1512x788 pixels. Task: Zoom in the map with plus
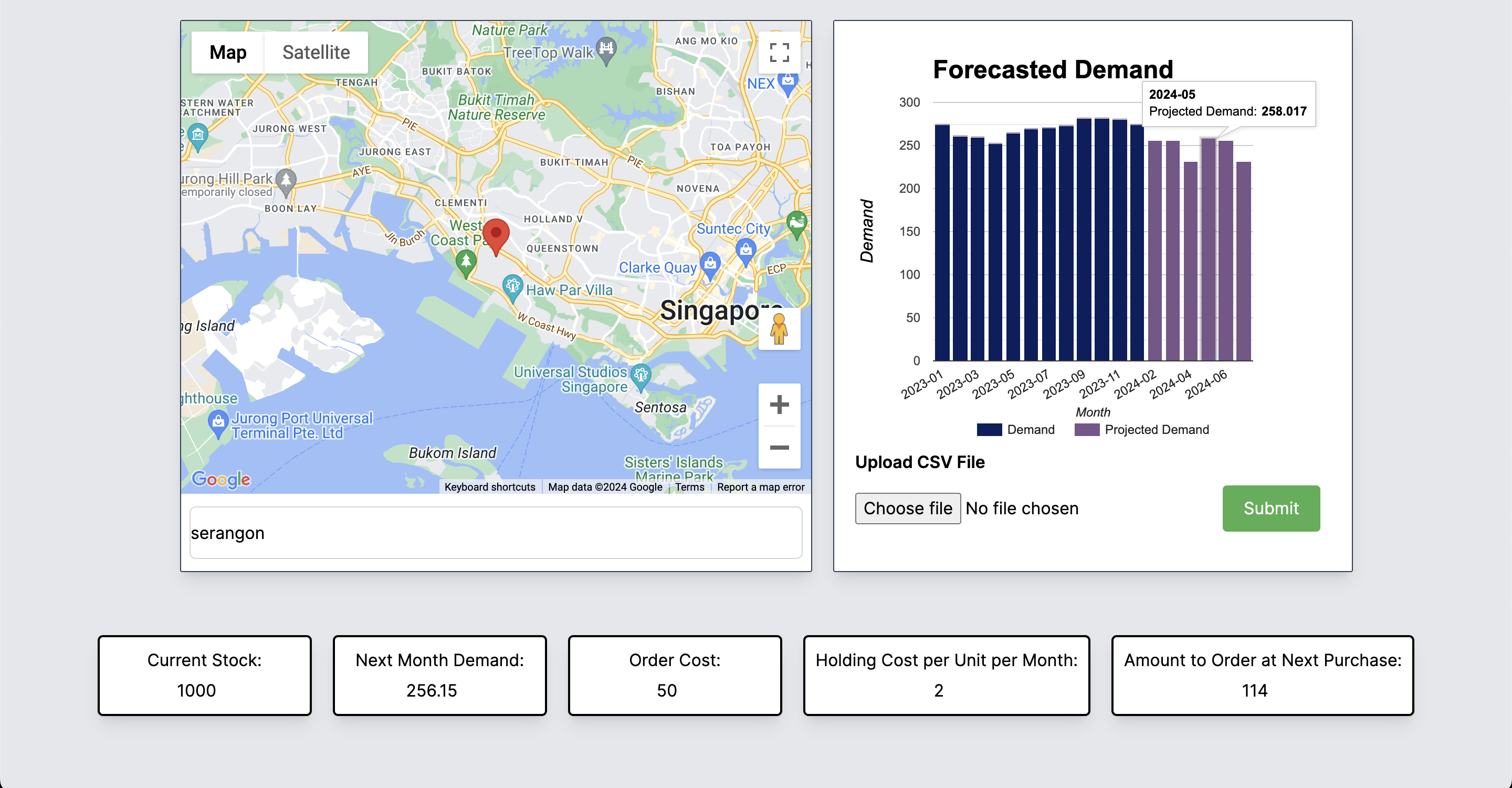pos(779,404)
